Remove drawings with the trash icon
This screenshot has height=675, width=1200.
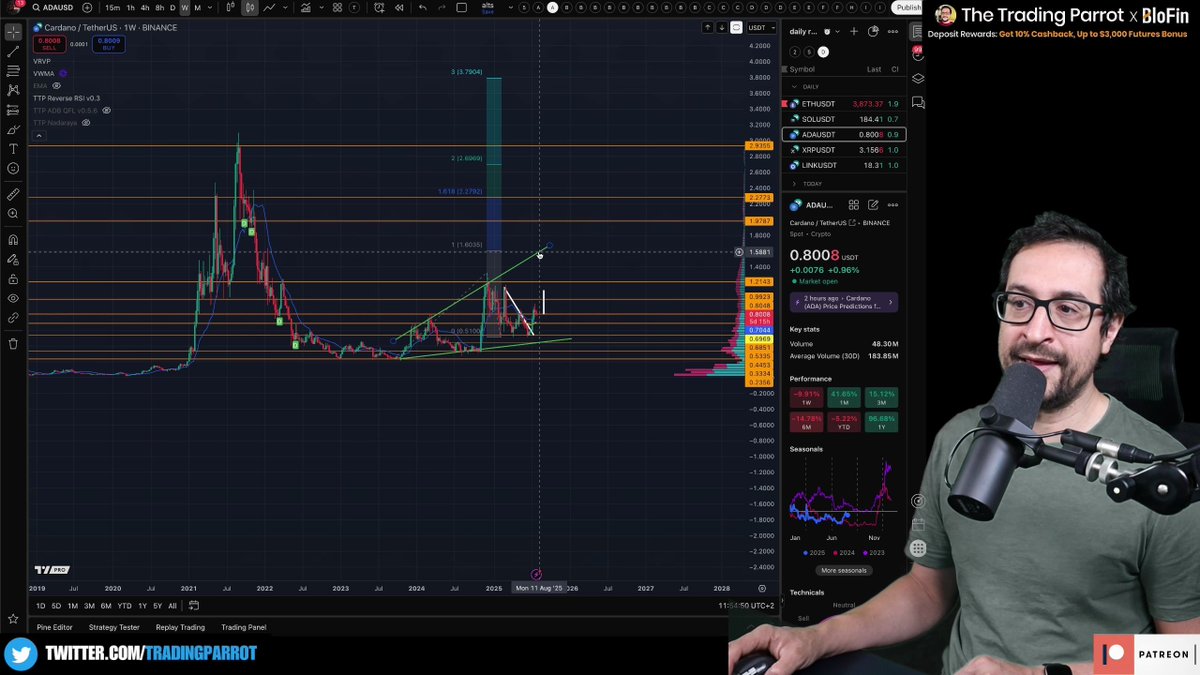click(13, 343)
